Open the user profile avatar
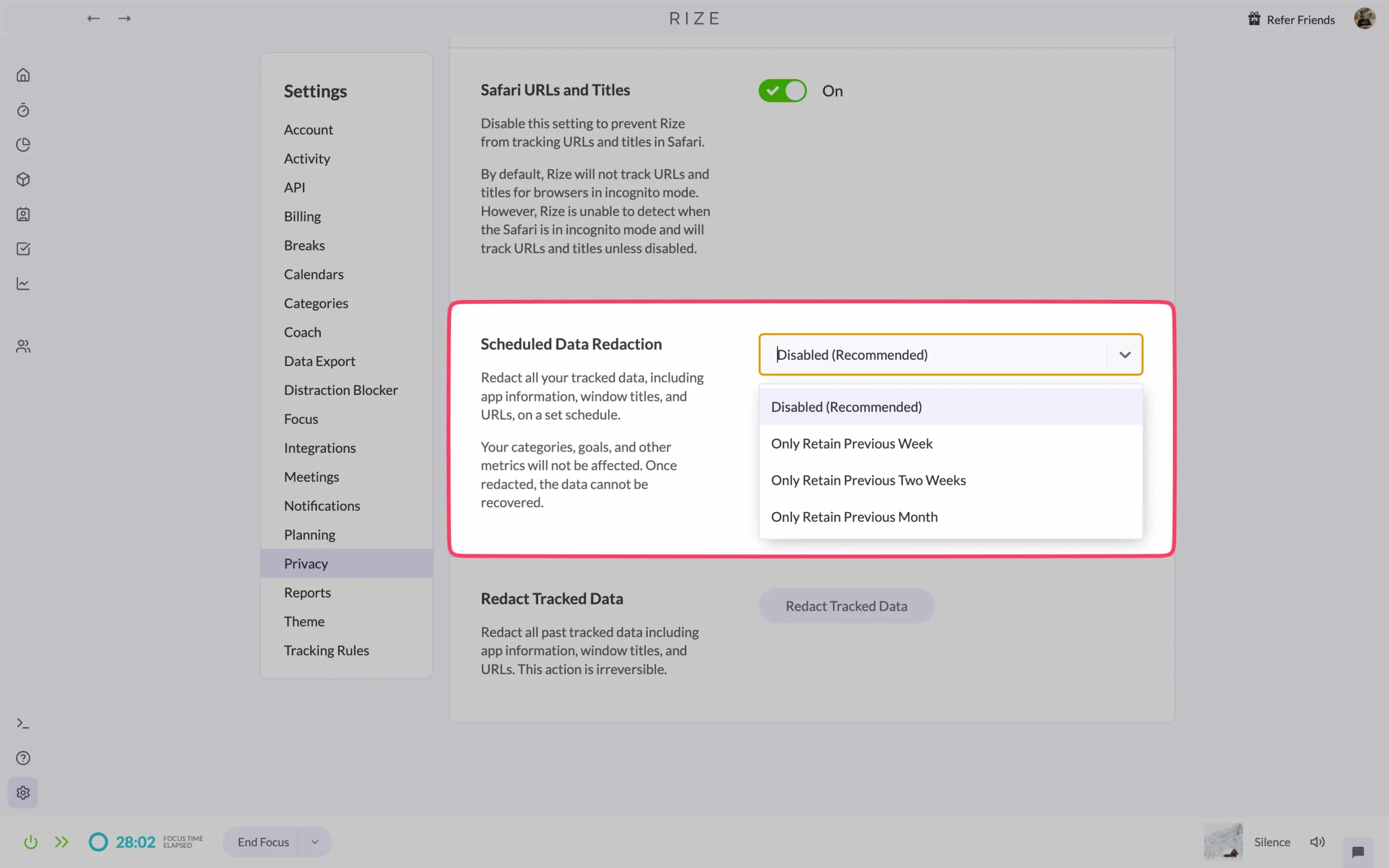Viewport: 1389px width, 868px height. (1365, 18)
